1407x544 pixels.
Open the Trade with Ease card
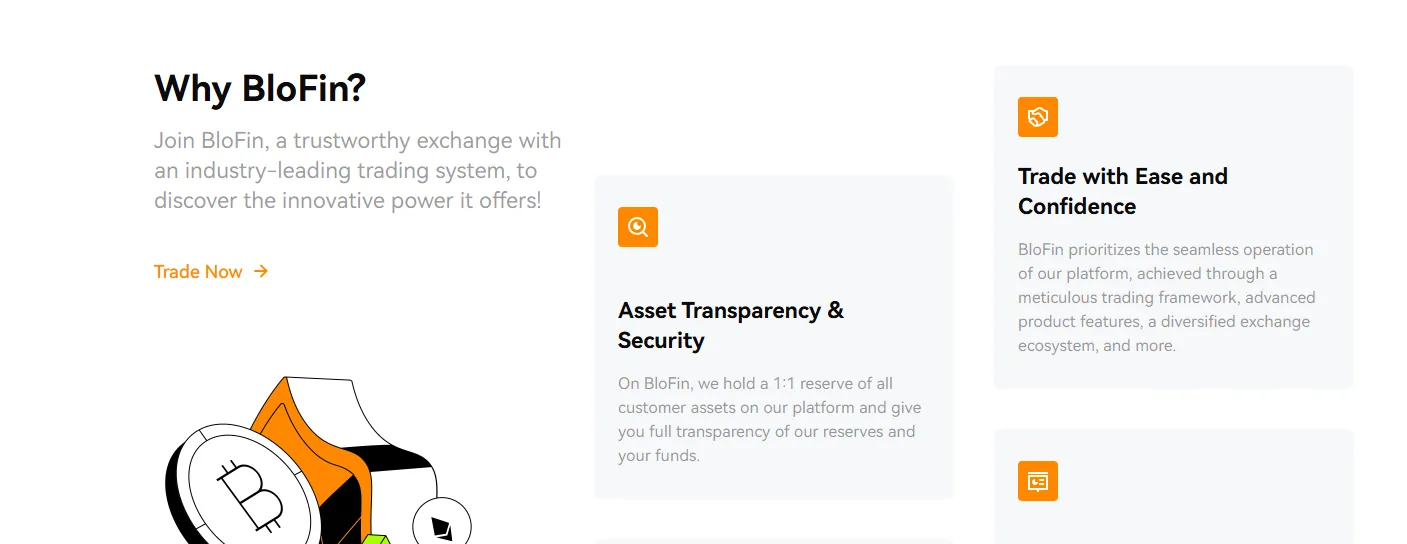[1173, 227]
